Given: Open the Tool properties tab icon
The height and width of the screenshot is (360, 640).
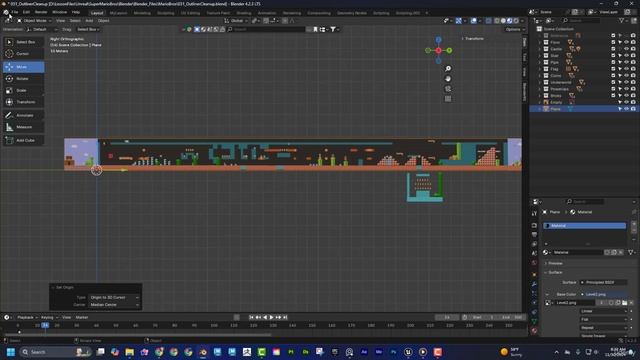Looking at the screenshot, I should coord(534,213).
